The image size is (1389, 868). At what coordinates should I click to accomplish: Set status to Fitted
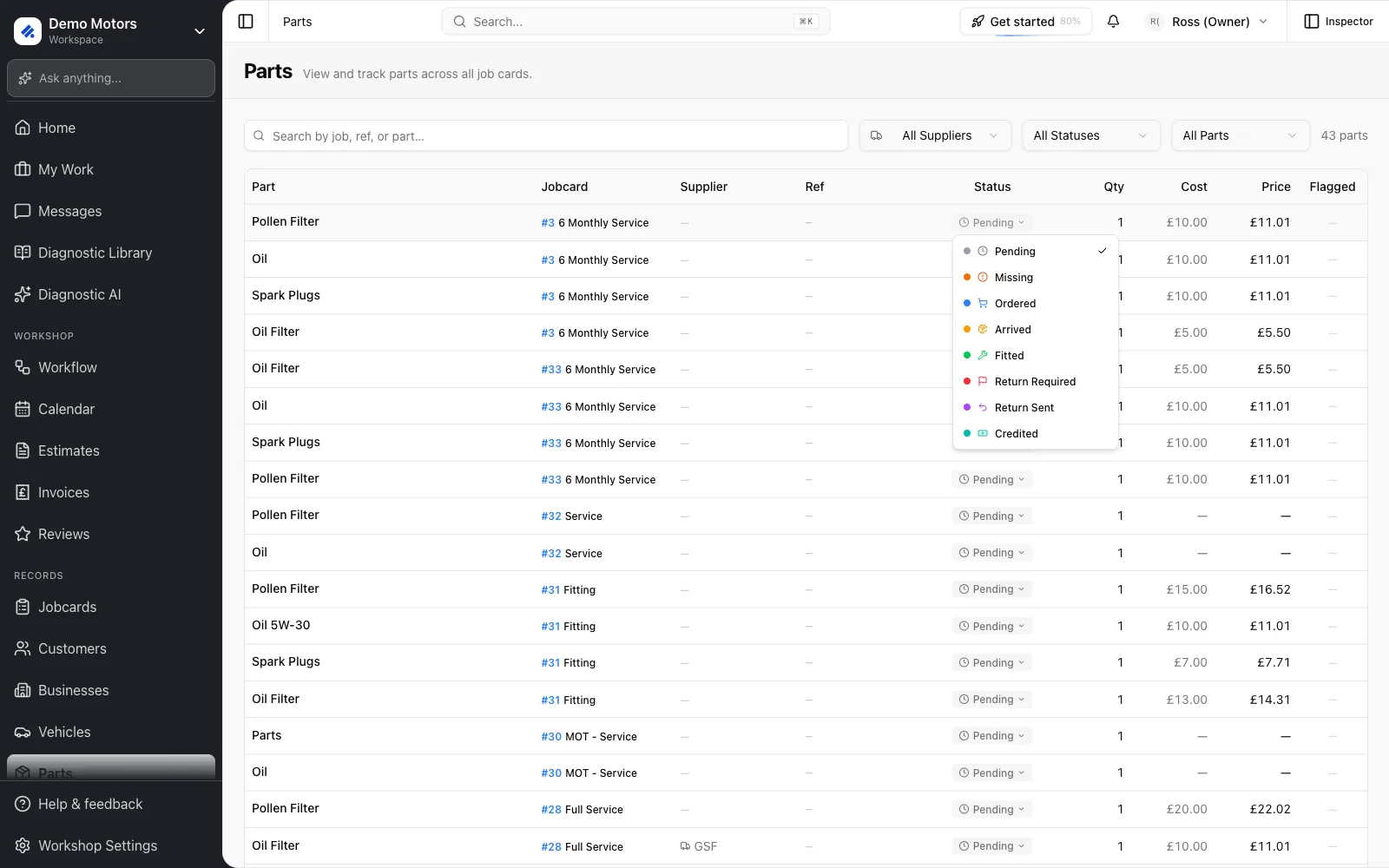coord(1035,356)
